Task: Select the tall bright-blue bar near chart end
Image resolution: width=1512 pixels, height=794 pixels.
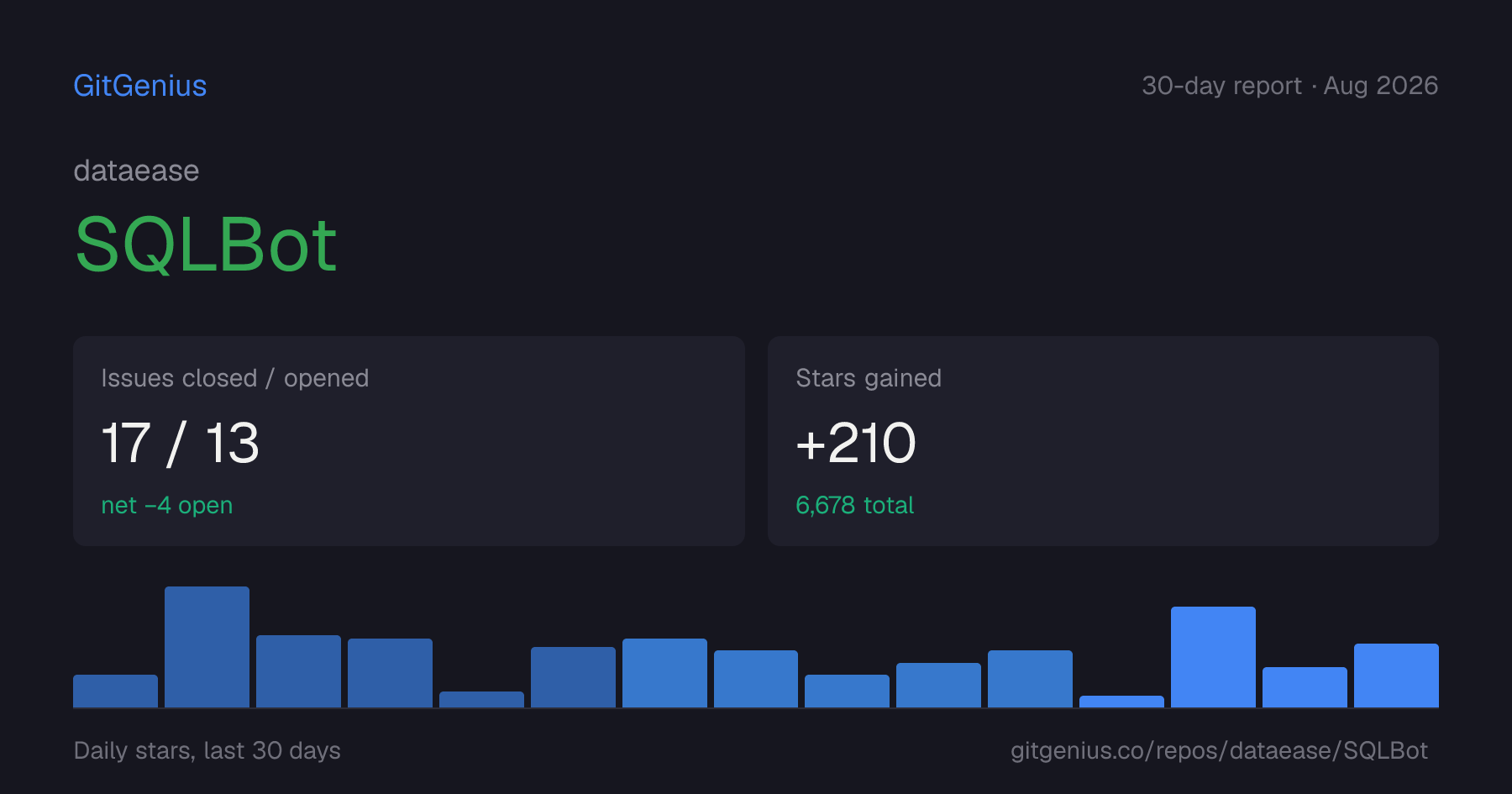Action: tap(1213, 657)
